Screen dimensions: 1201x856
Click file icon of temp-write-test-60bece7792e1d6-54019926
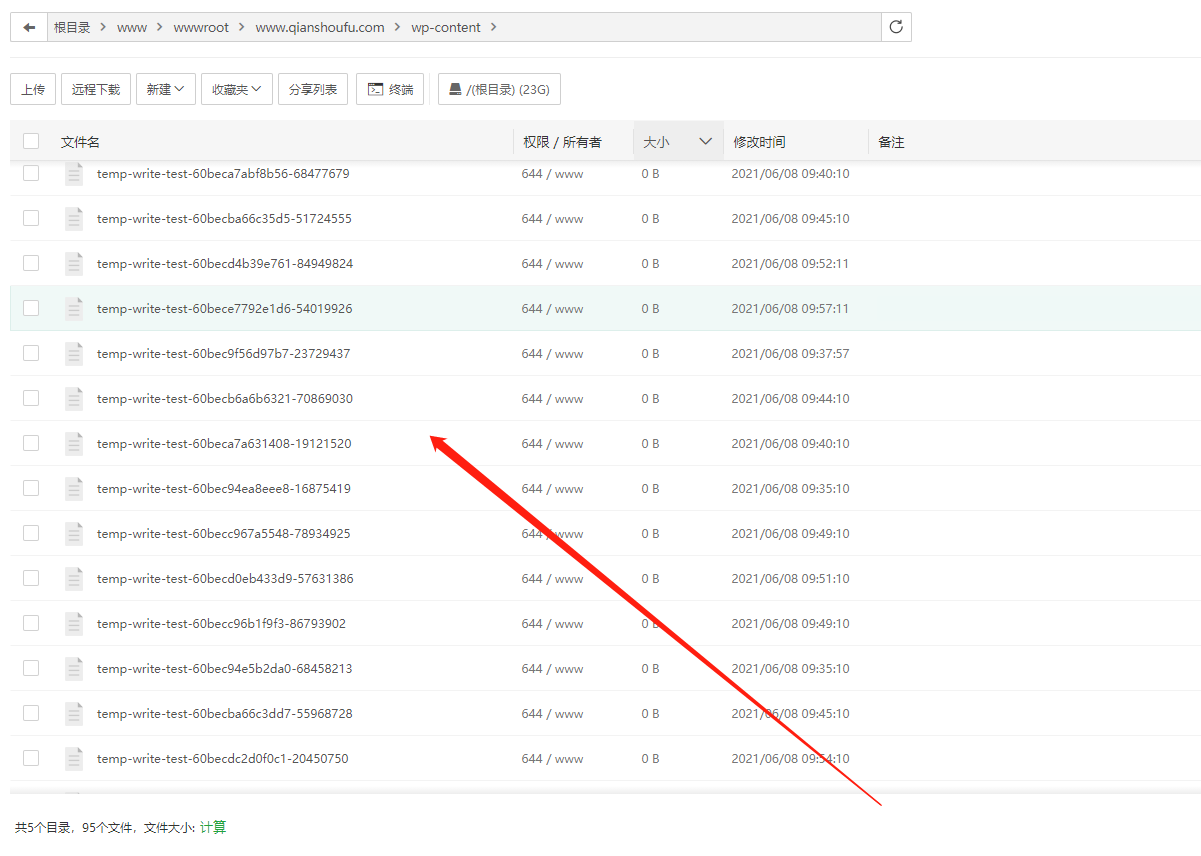(x=74, y=309)
